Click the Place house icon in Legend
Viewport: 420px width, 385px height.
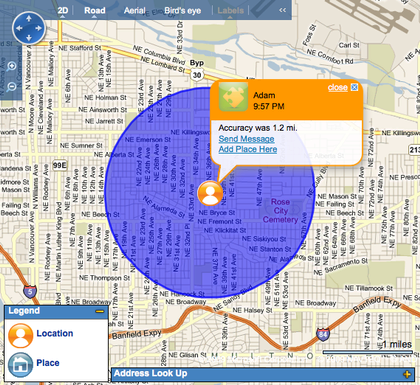pyautogui.click(x=20, y=365)
